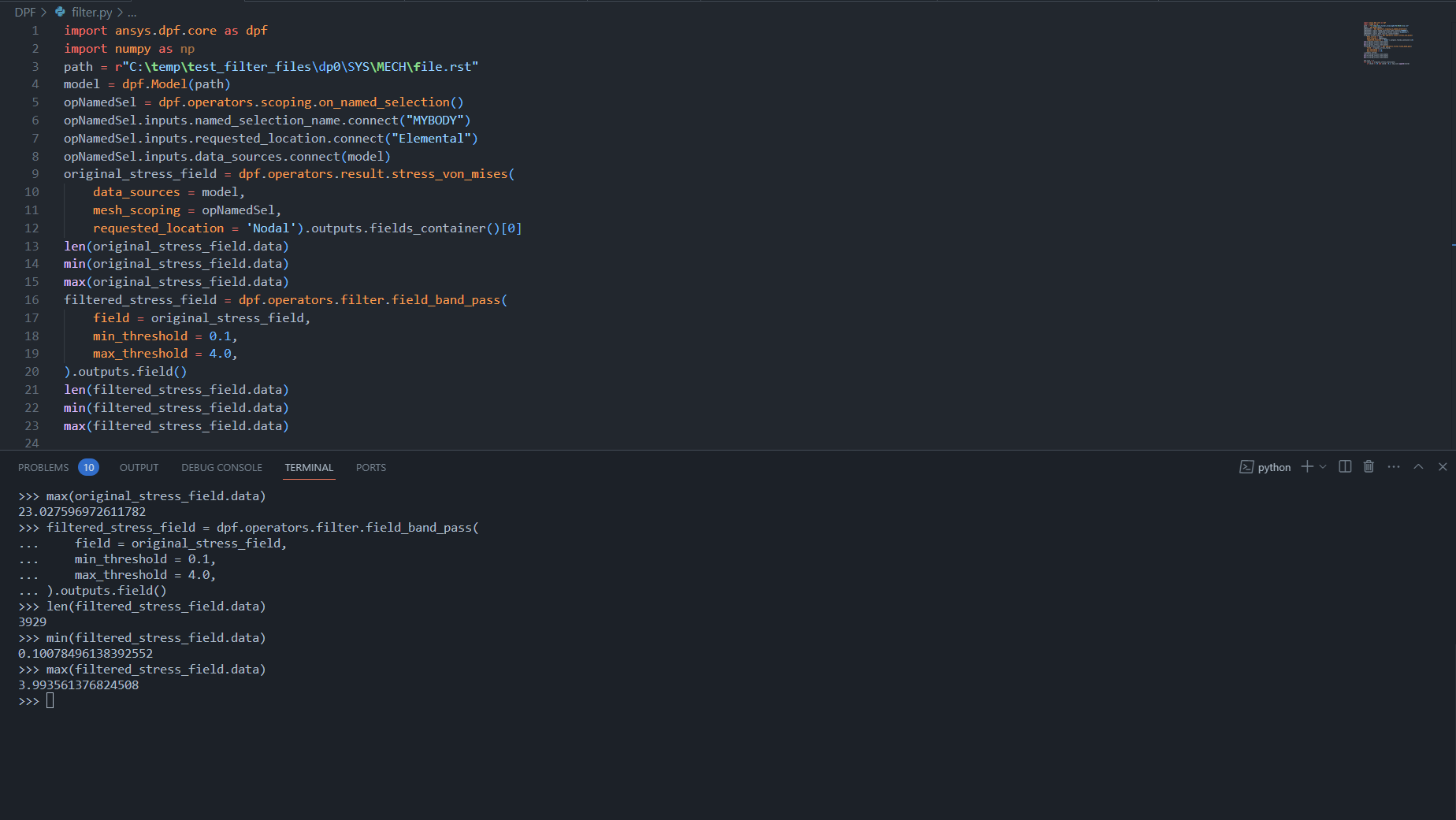Viewport: 1456px width, 820px height.
Task: Click the "MYBODY" string in editor
Action: [434, 121]
